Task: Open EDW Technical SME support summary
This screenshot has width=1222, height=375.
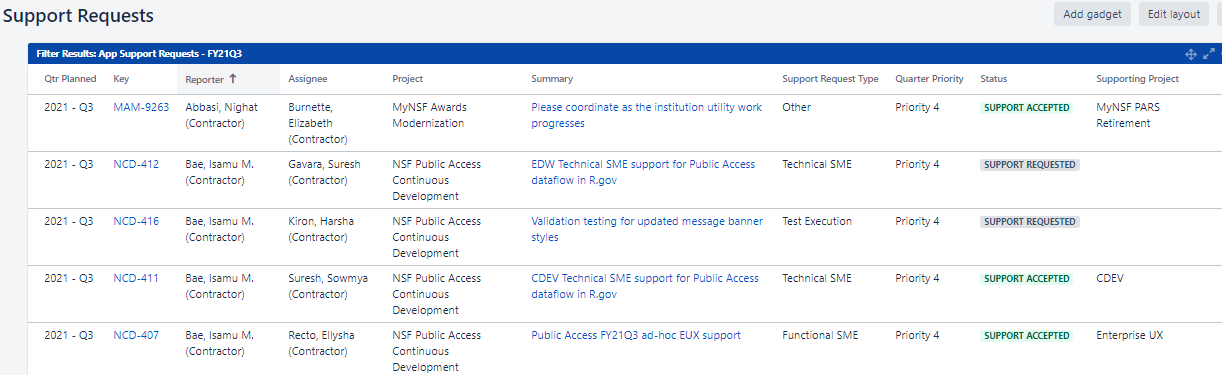Action: point(643,172)
